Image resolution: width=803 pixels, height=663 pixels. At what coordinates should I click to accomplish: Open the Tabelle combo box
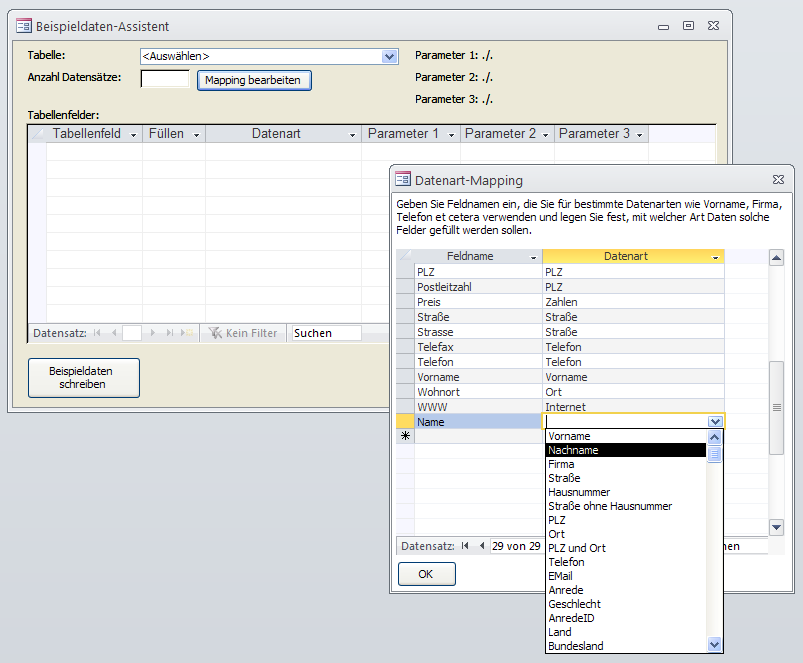(x=390, y=57)
